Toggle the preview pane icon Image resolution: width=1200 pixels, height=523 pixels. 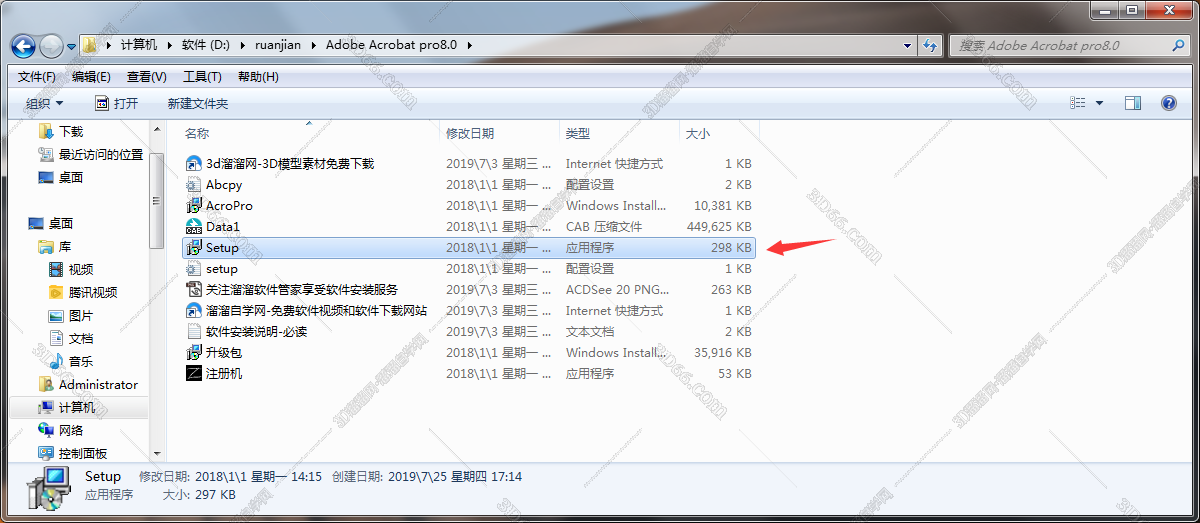tap(1133, 103)
